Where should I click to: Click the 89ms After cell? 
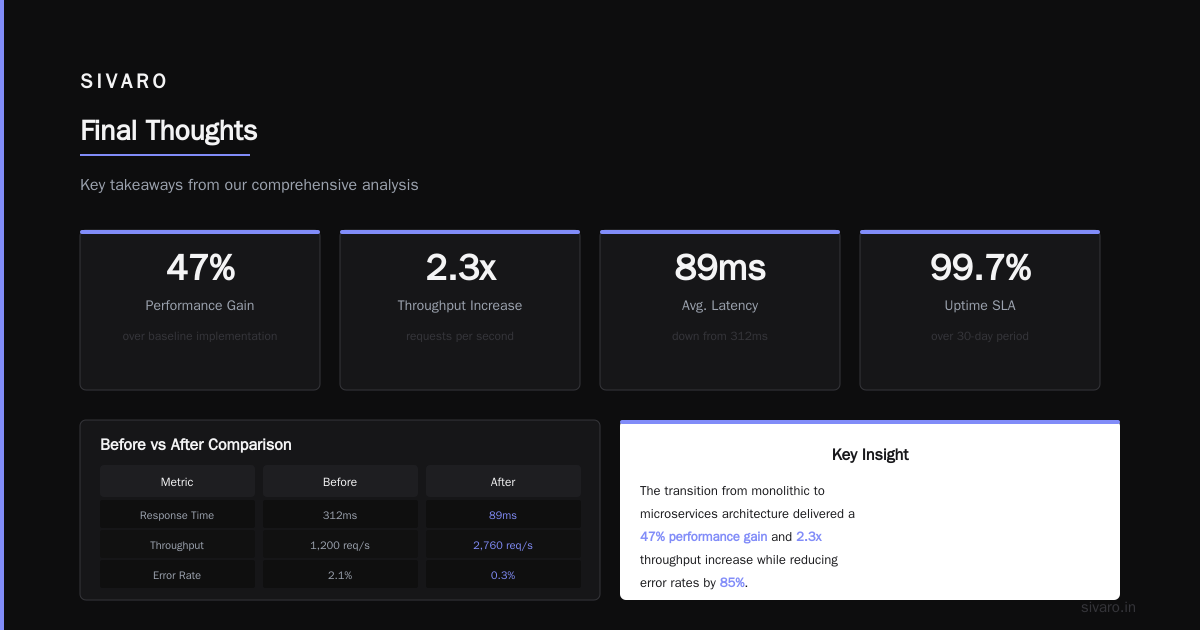click(x=503, y=515)
